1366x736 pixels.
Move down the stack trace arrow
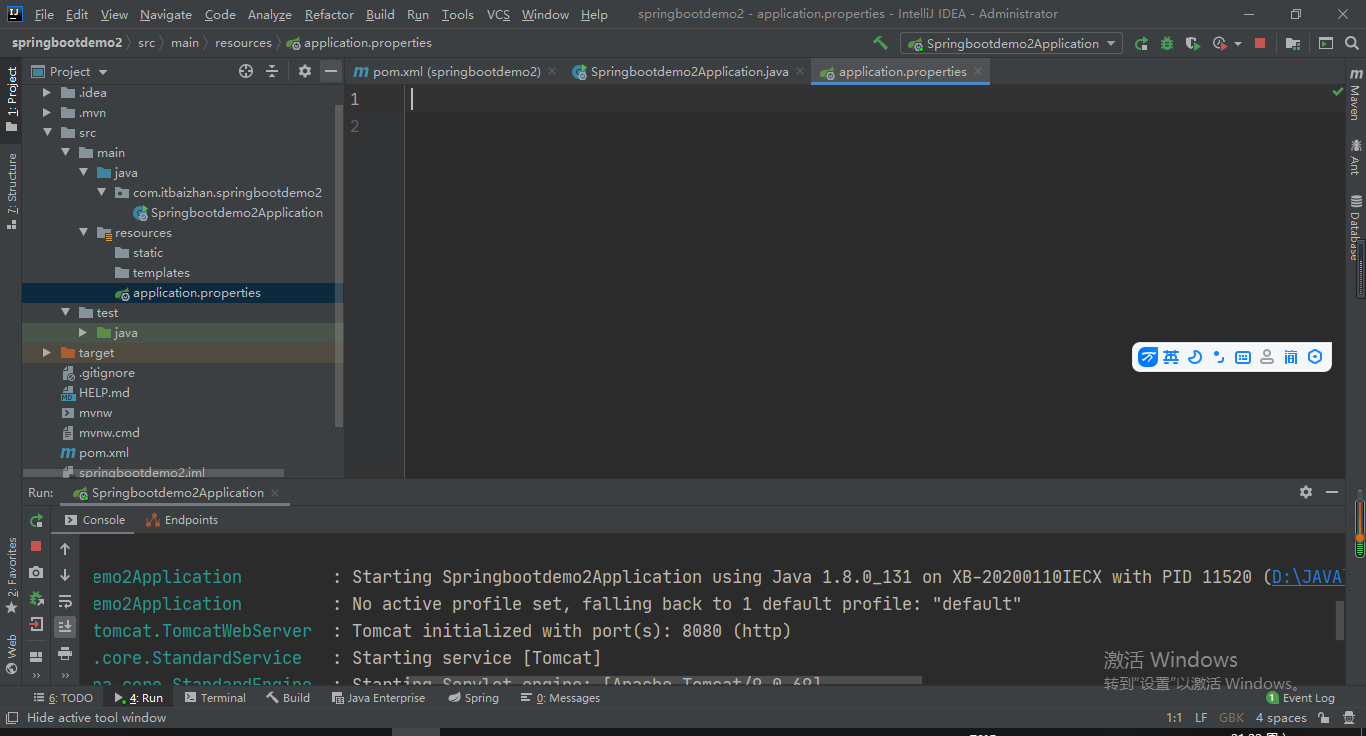[x=65, y=575]
